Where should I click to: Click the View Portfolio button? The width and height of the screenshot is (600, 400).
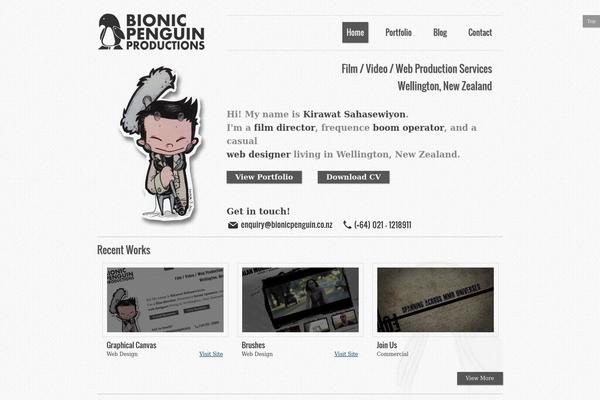[264, 177]
